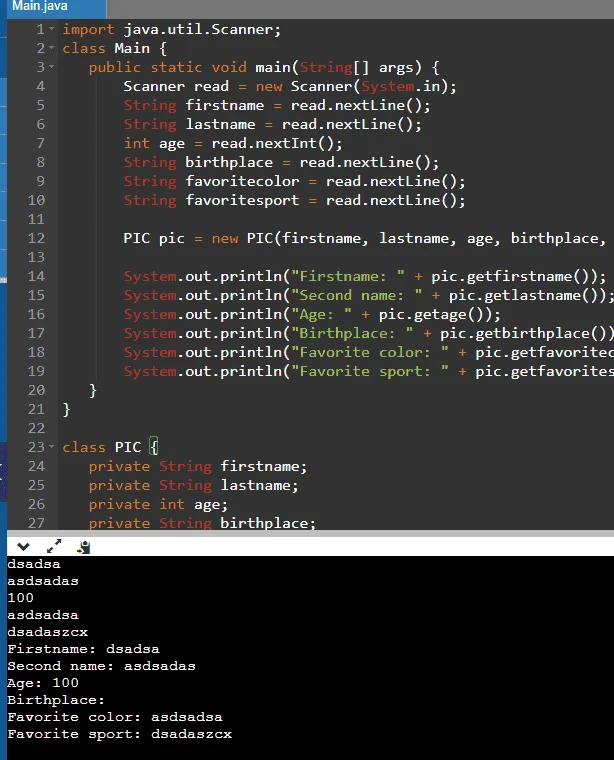Click the 'import java.util.Scanner;' line
Image resolution: width=614 pixels, height=760 pixels.
172,29
